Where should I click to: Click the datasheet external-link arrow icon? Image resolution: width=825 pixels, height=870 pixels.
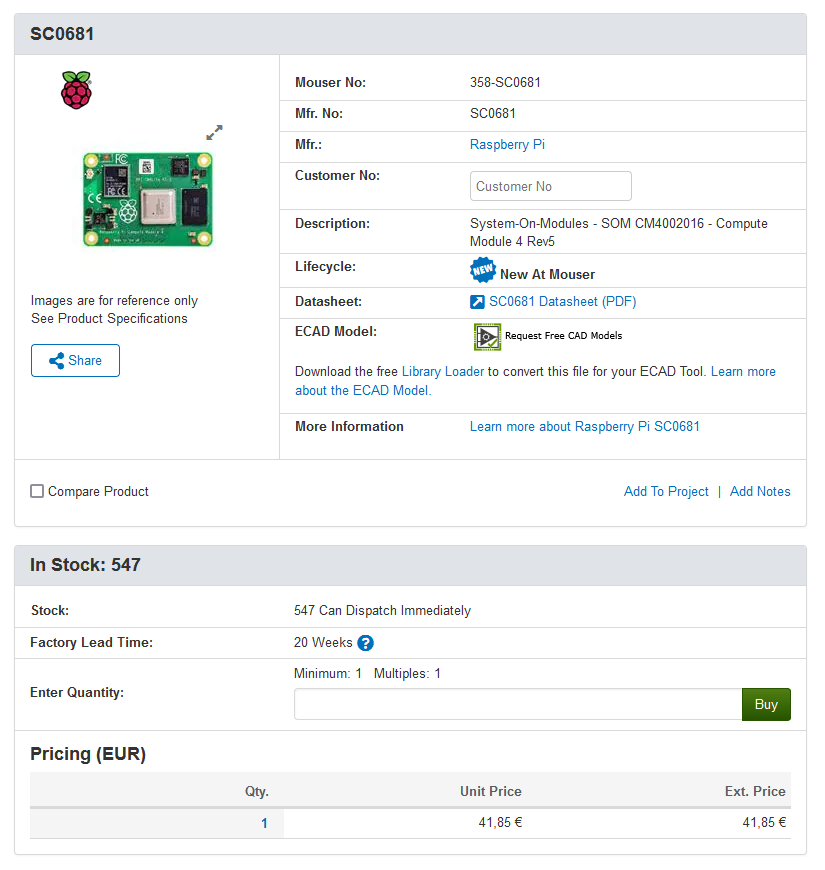pos(477,302)
